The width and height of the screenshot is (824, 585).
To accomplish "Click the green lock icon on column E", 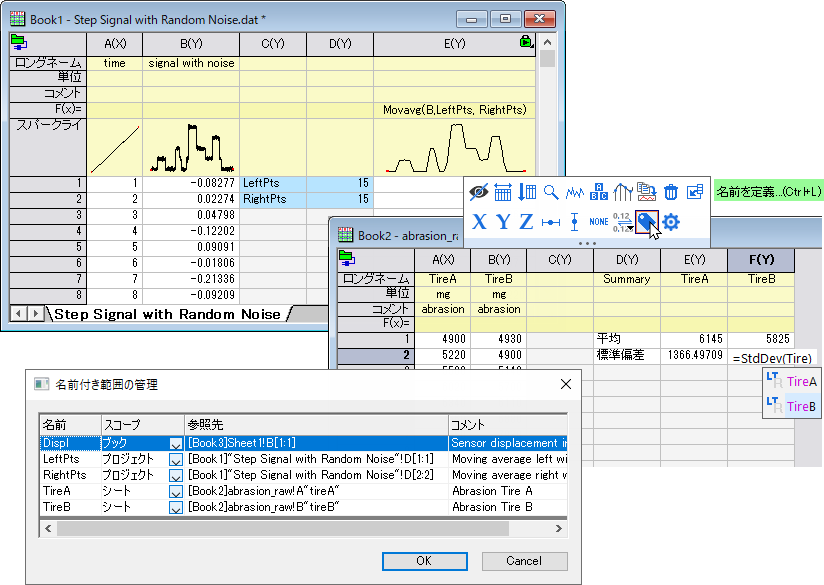I will coord(526,41).
